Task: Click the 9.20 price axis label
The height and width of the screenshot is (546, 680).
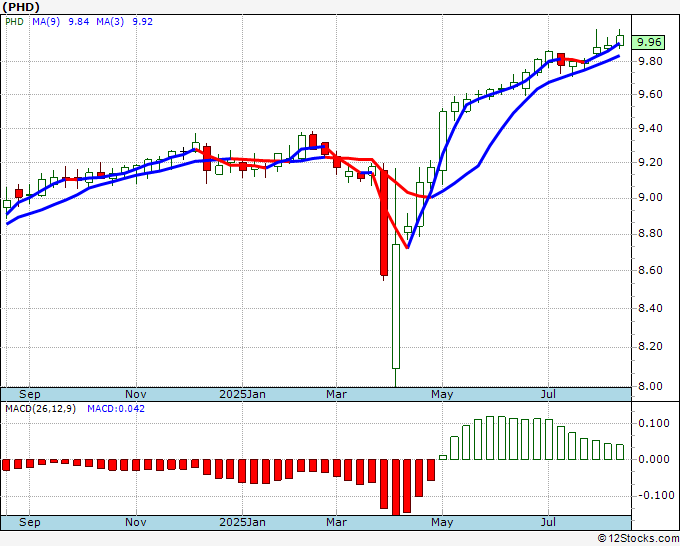Action: click(650, 163)
